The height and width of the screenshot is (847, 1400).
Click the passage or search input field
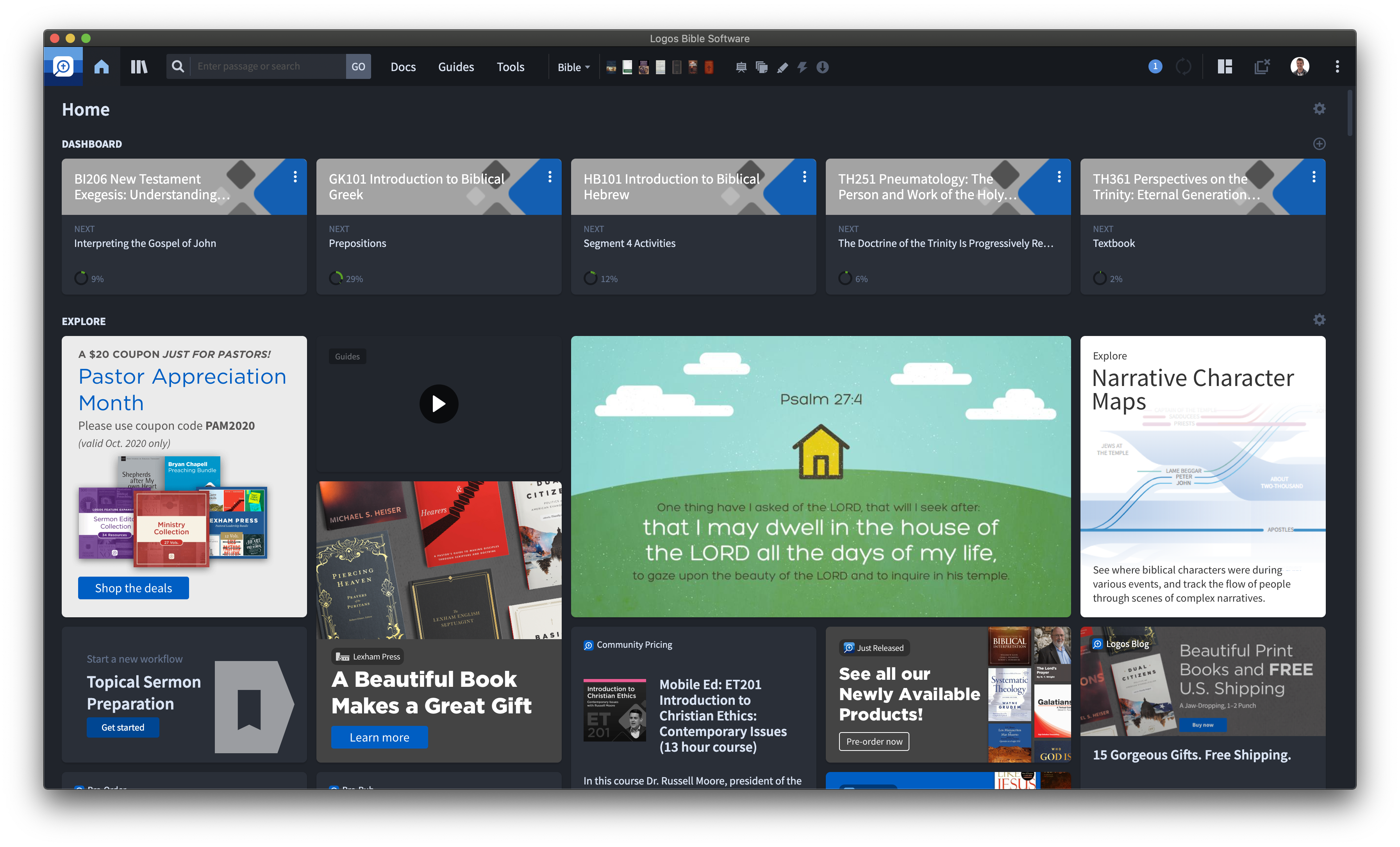click(x=267, y=66)
